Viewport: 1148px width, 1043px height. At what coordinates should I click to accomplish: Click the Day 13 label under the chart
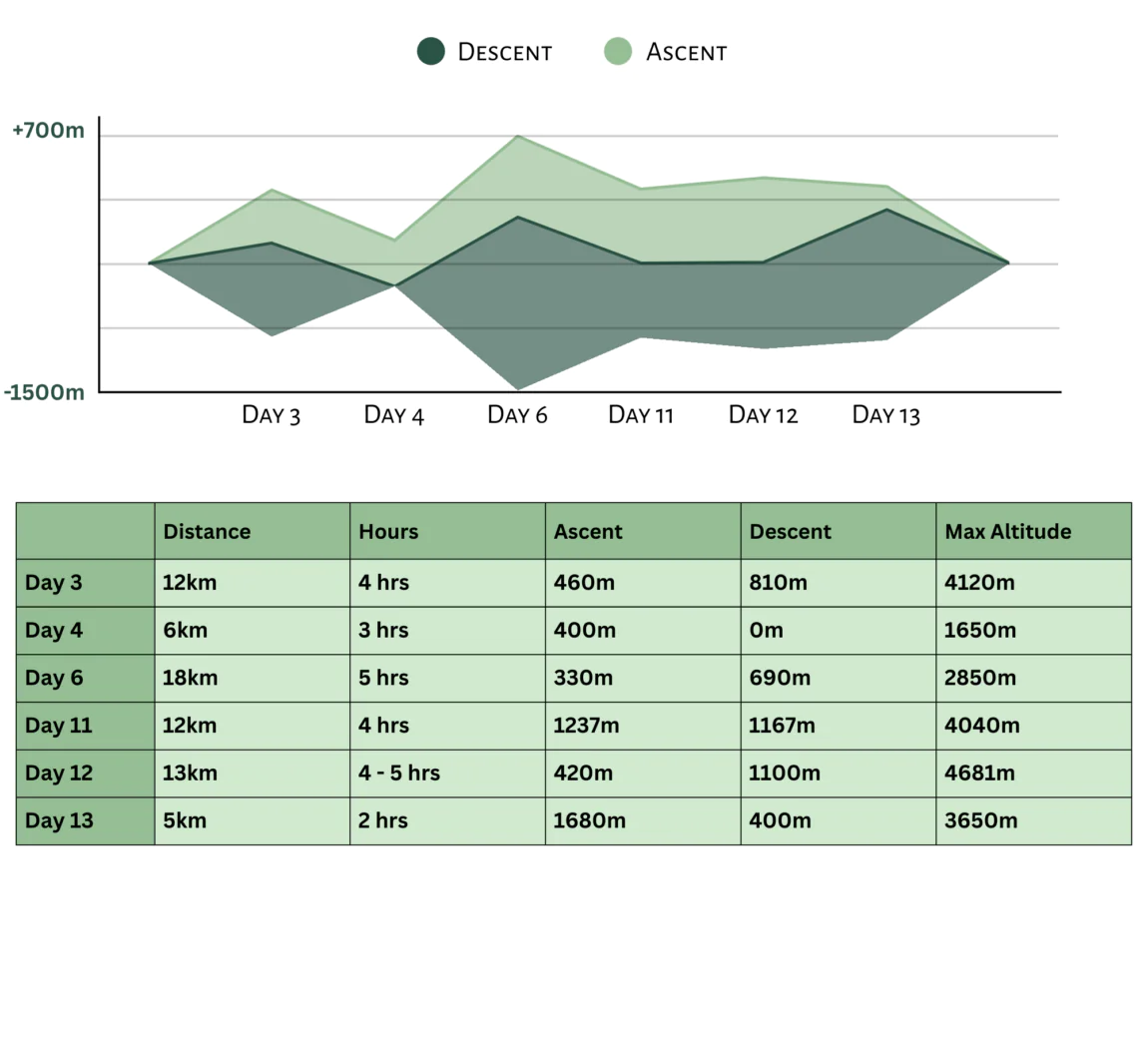(x=885, y=415)
